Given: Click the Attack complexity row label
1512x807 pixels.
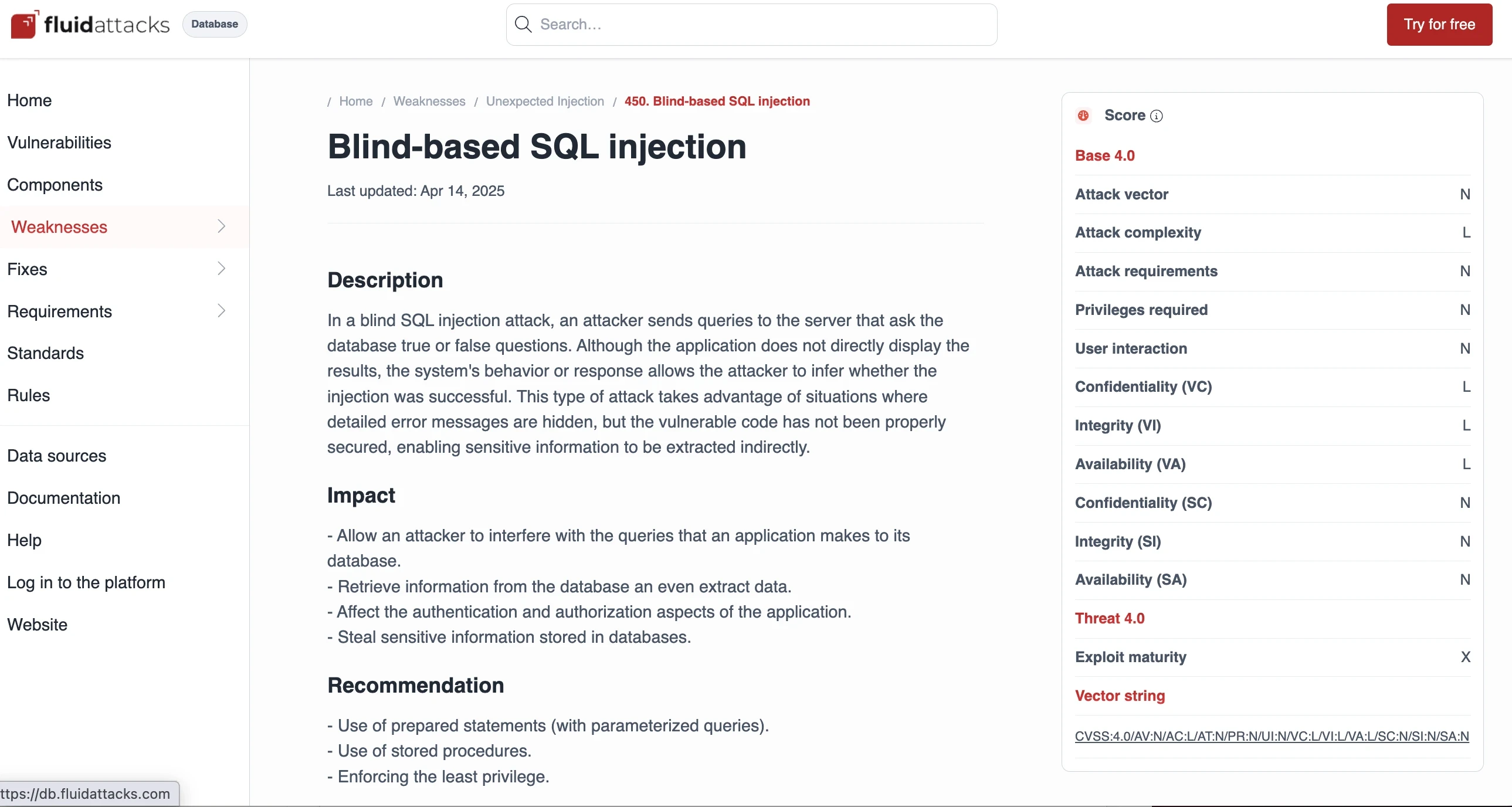Looking at the screenshot, I should 1138,233.
